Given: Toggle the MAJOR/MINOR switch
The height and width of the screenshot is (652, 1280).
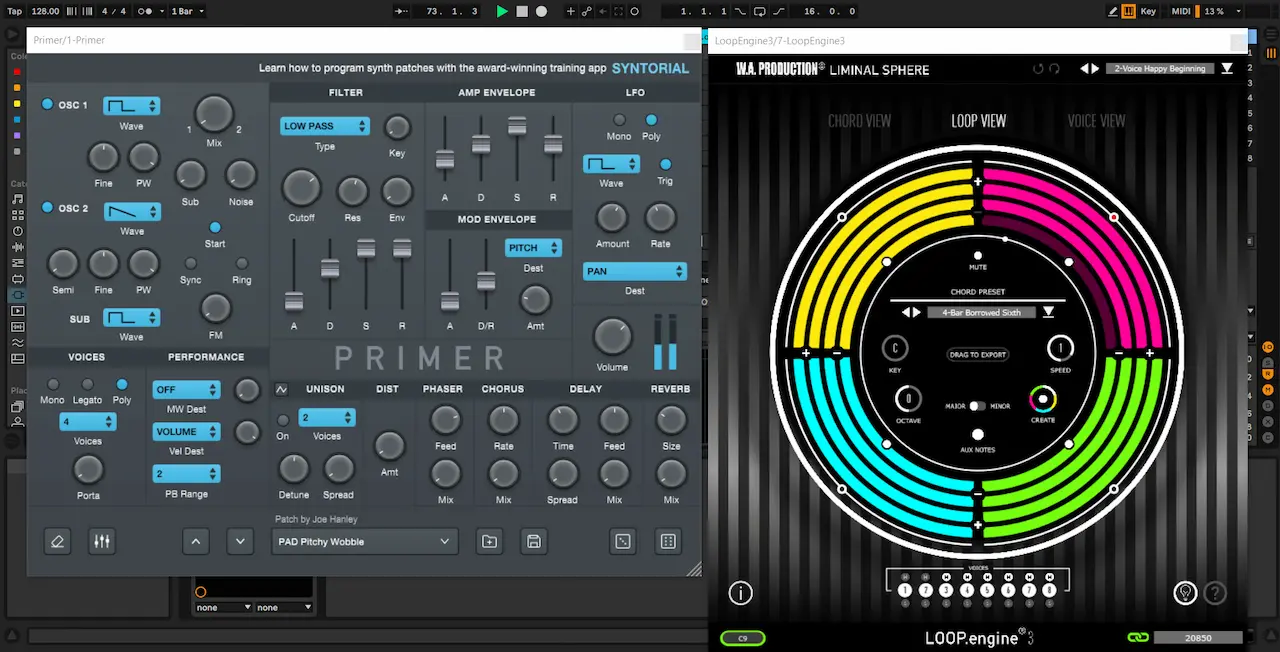Looking at the screenshot, I should [978, 406].
